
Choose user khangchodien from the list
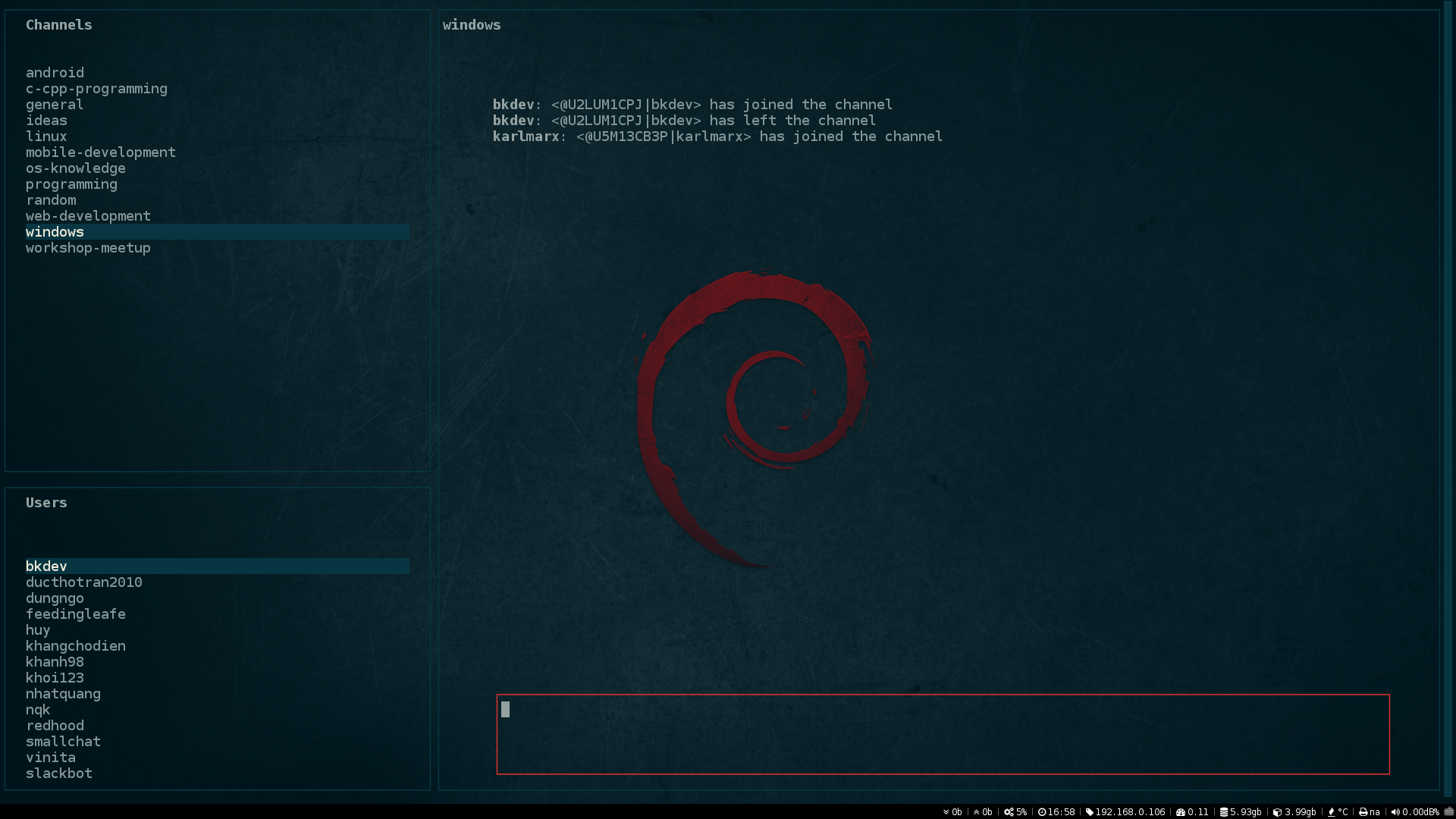click(x=76, y=646)
